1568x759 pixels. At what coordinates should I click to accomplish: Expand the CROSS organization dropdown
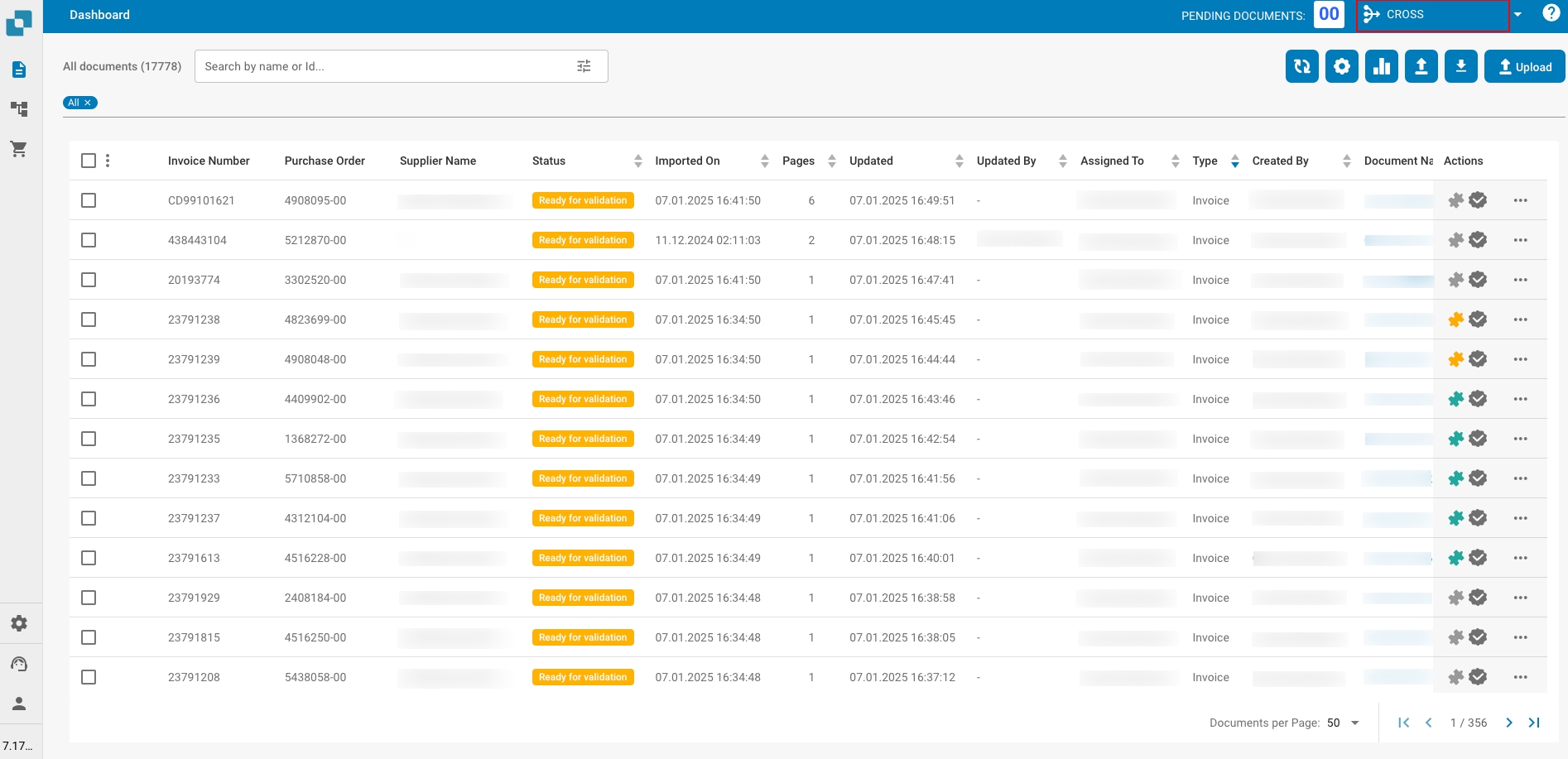(1517, 15)
